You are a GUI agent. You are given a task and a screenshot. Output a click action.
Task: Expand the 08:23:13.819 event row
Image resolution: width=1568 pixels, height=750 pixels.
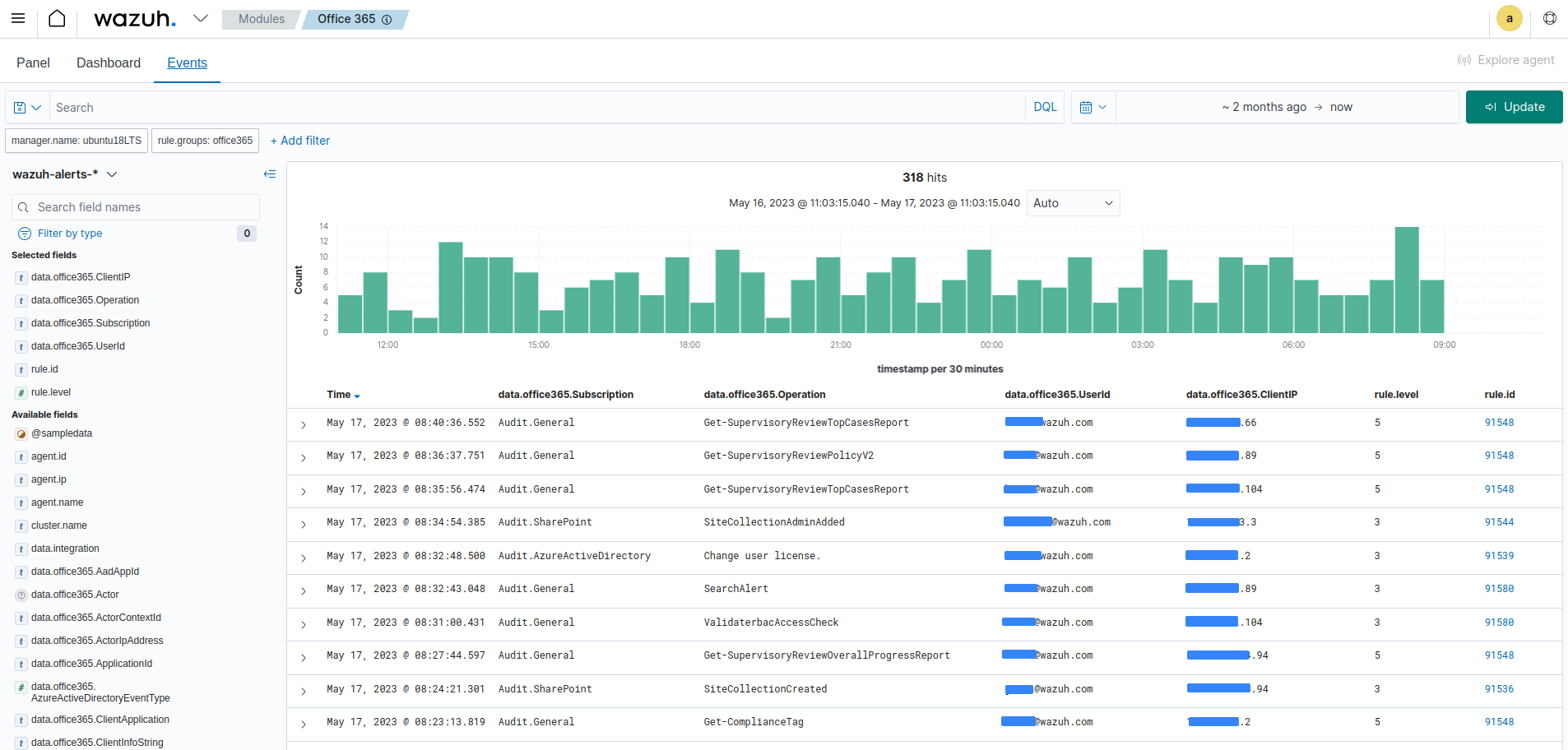click(x=304, y=725)
